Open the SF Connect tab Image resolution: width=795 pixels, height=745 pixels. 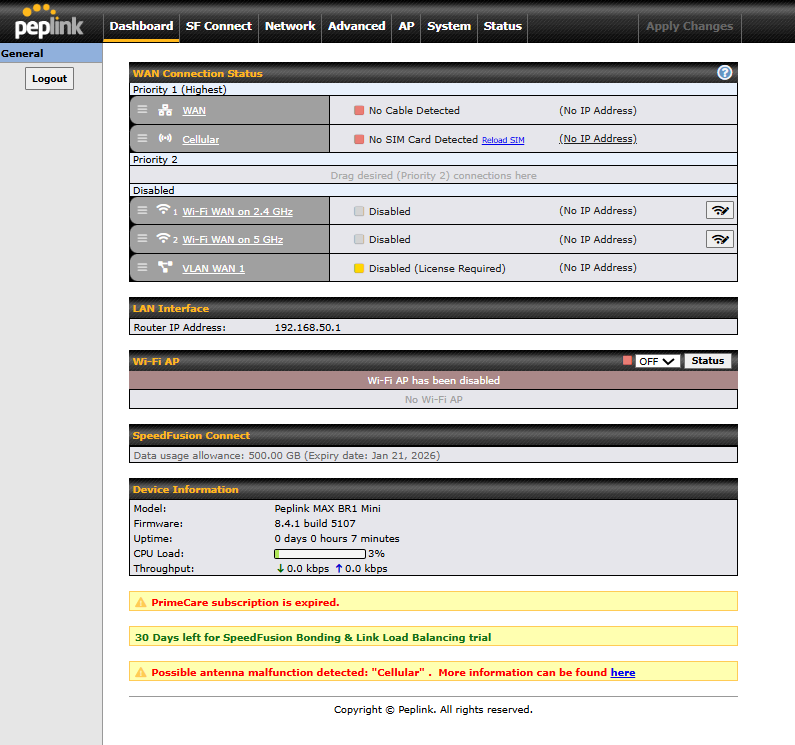click(x=219, y=26)
